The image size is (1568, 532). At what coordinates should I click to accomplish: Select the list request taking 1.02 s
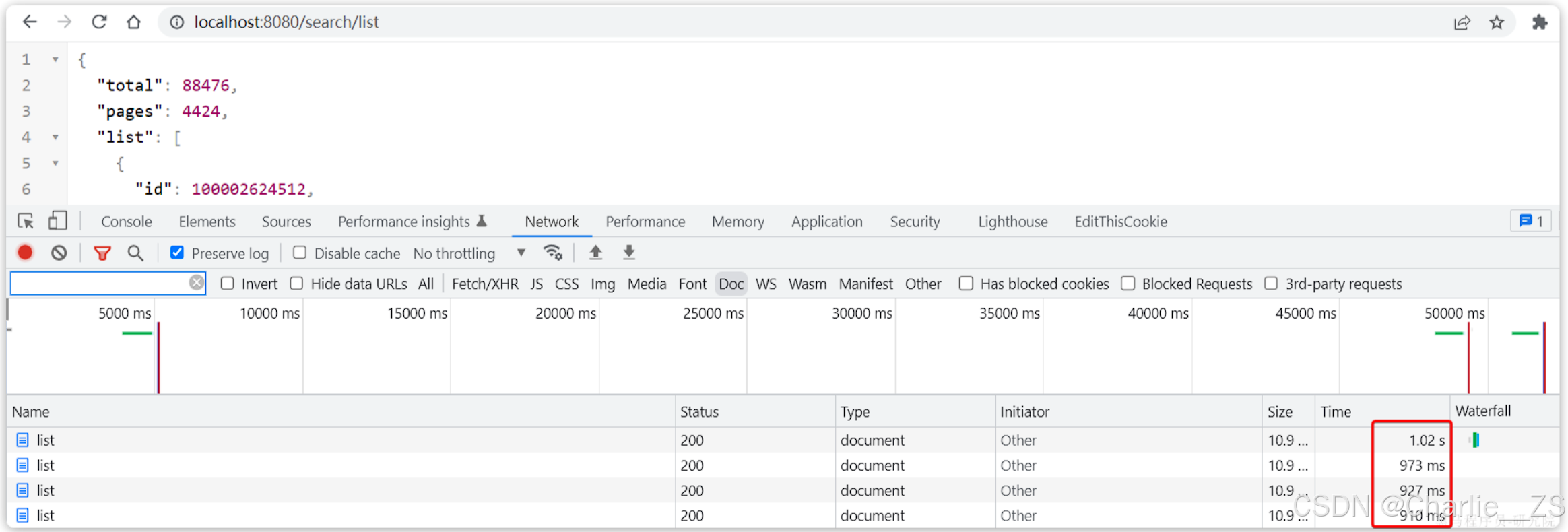tap(783, 440)
